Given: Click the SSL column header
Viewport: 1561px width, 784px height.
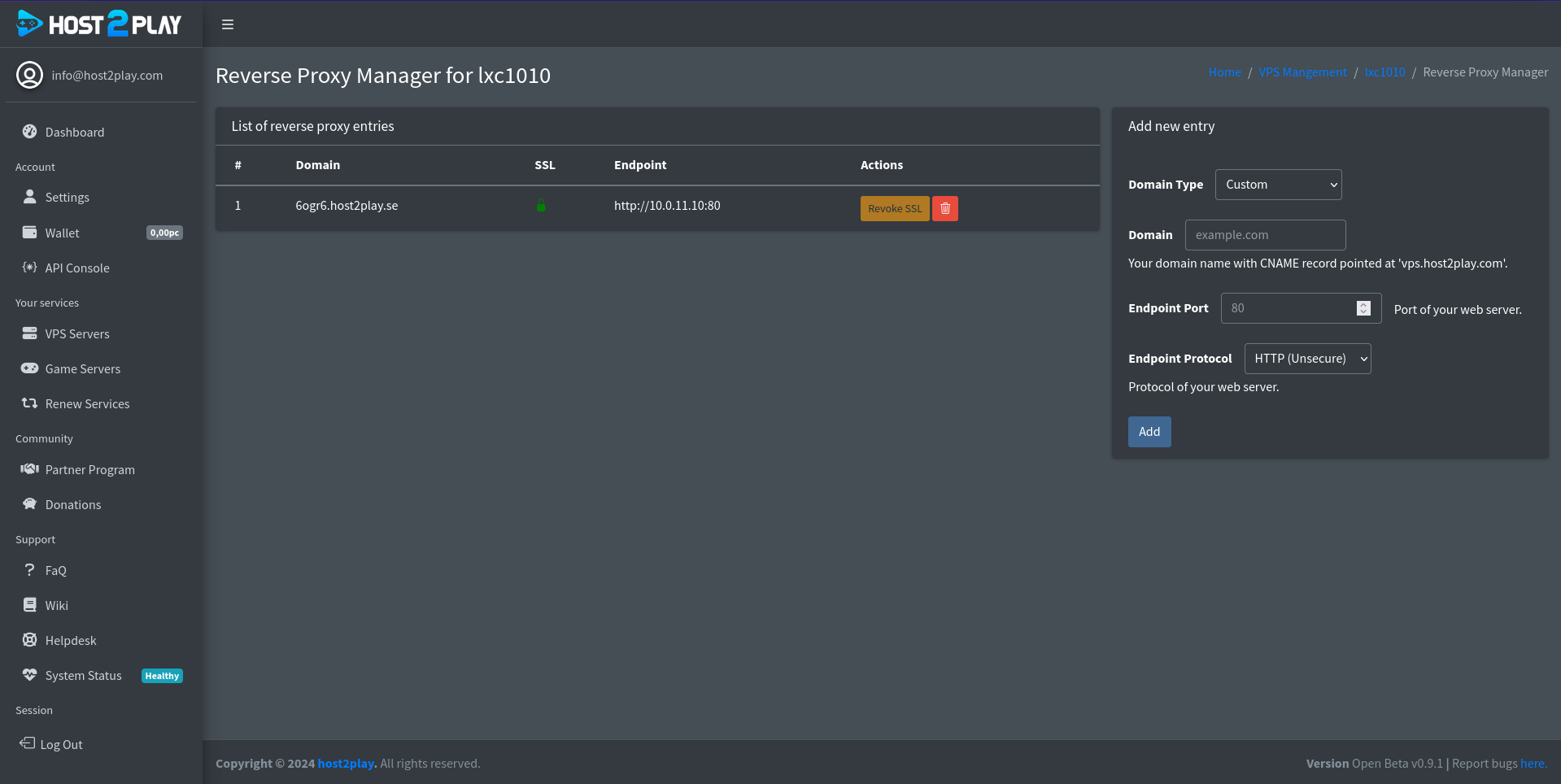Looking at the screenshot, I should tap(545, 165).
